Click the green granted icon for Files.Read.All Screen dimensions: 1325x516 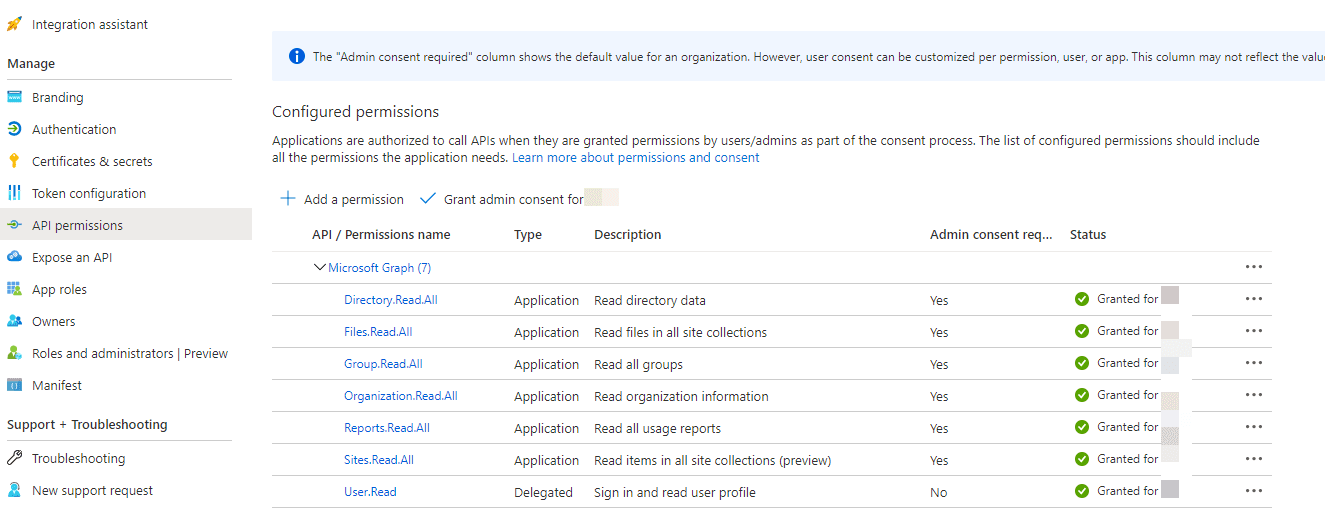pos(1082,331)
